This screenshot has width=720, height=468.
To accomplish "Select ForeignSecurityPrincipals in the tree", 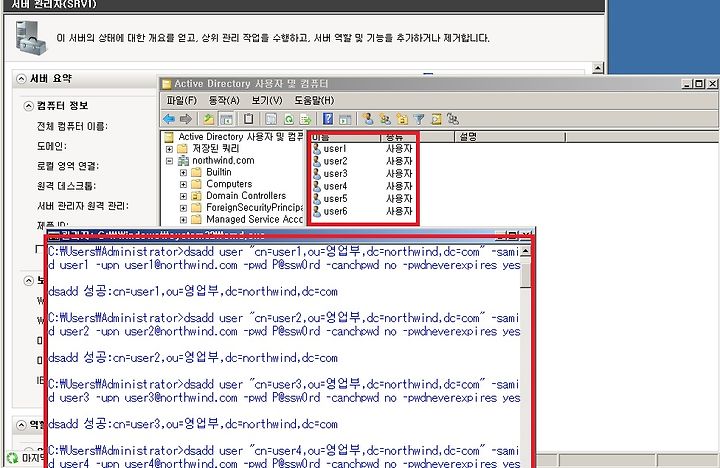I will pyautogui.click(x=254, y=208).
